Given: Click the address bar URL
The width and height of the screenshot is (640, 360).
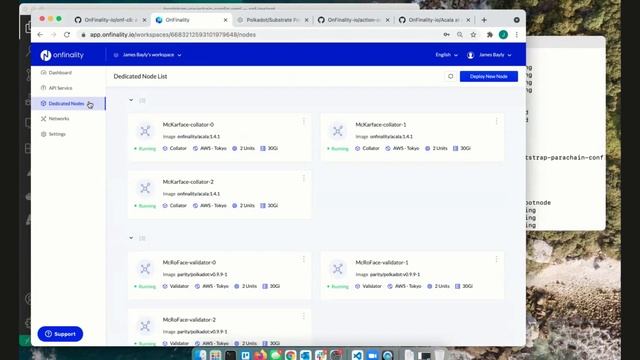Looking at the screenshot, I should point(173,35).
